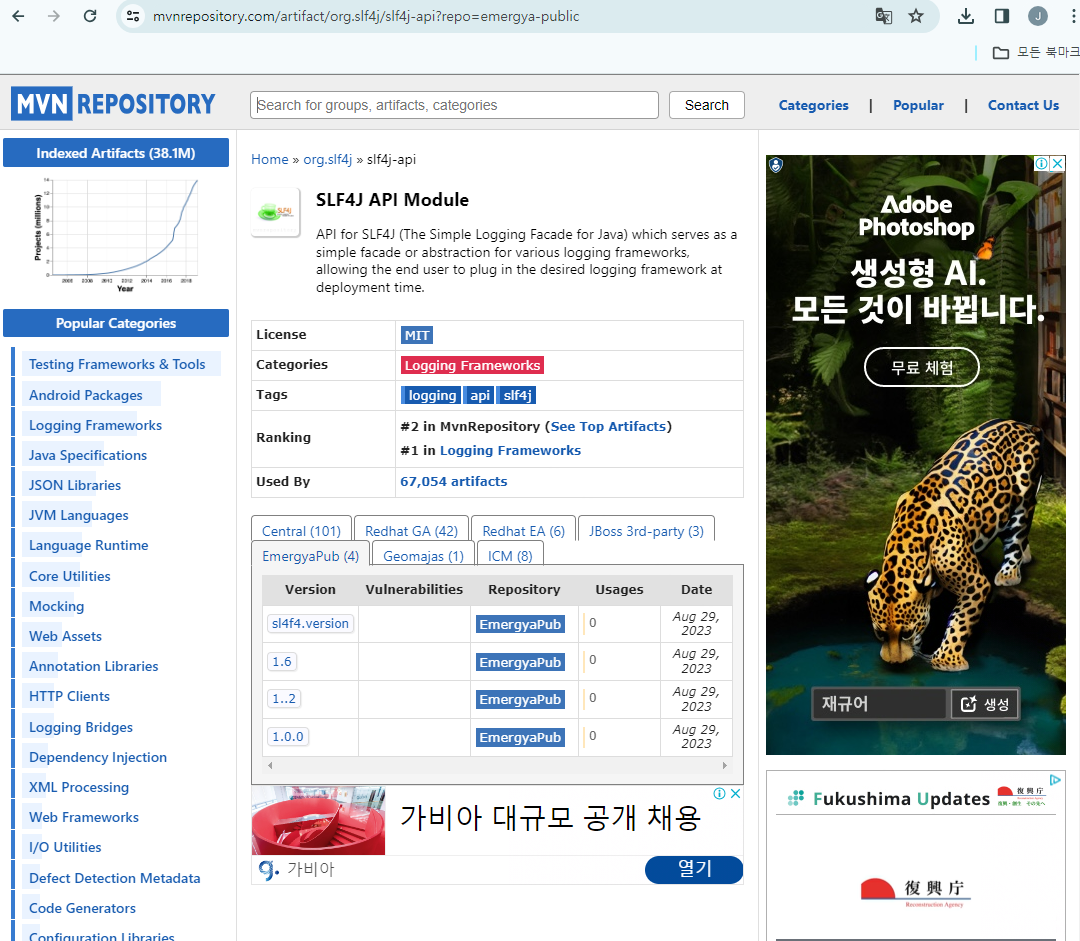Click the org.slf4j breadcrumb link

click(328, 159)
